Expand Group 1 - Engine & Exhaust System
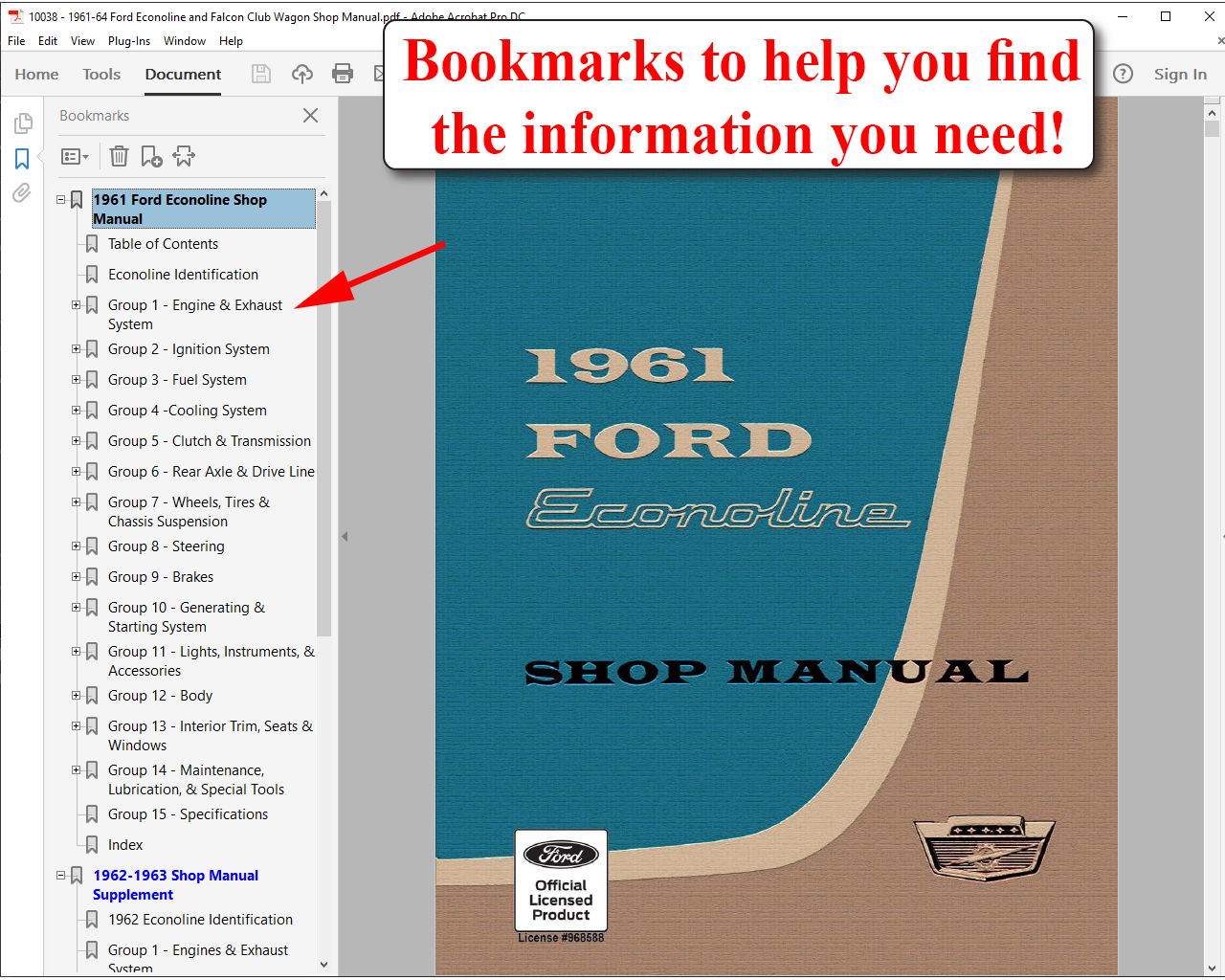This screenshot has width=1225, height=980. [x=77, y=305]
